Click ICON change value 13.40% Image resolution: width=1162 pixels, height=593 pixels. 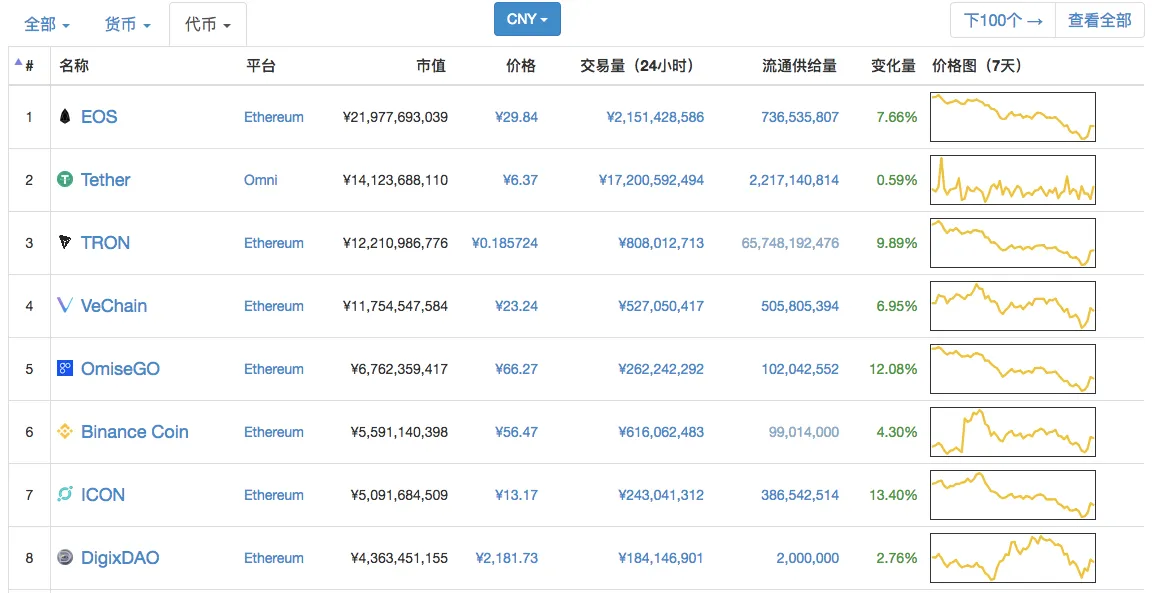[893, 495]
